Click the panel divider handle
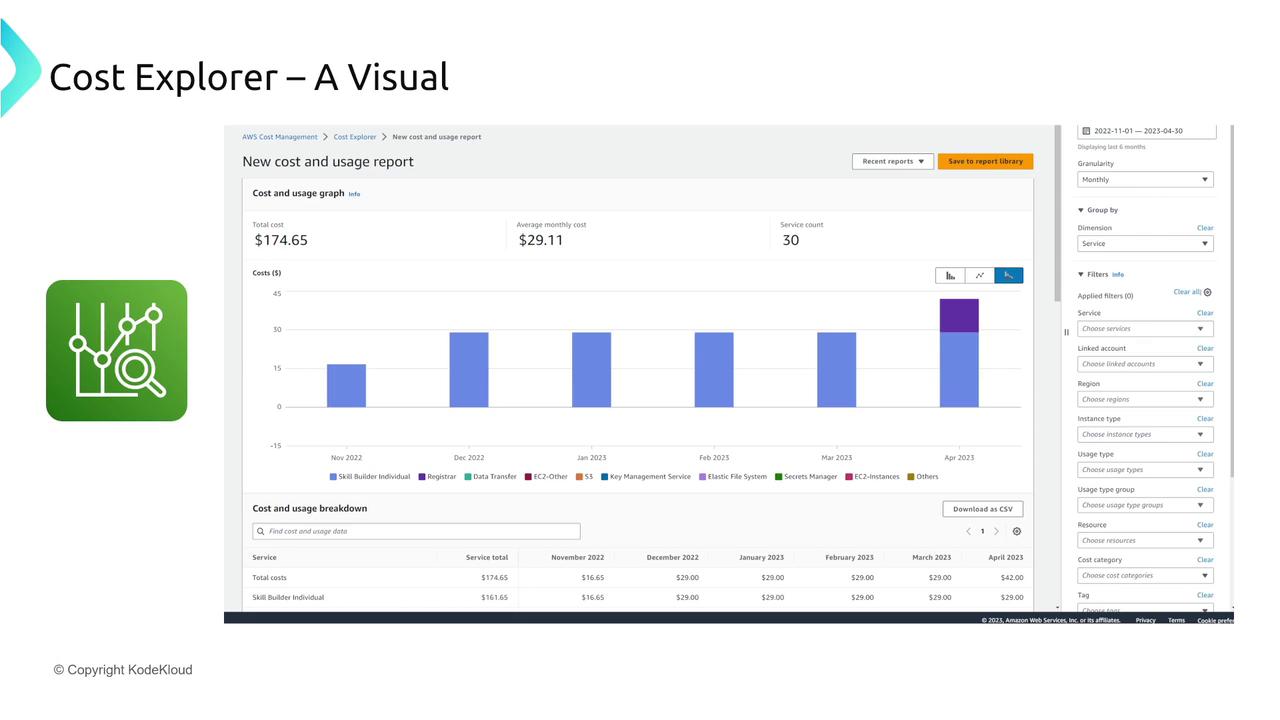The height and width of the screenshot is (720, 1280). (x=1066, y=332)
